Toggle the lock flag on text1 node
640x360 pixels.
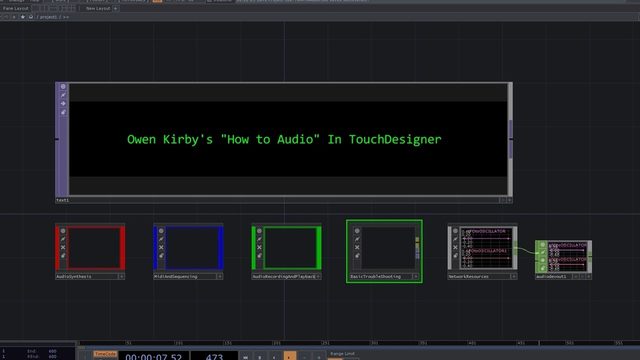pos(63,112)
